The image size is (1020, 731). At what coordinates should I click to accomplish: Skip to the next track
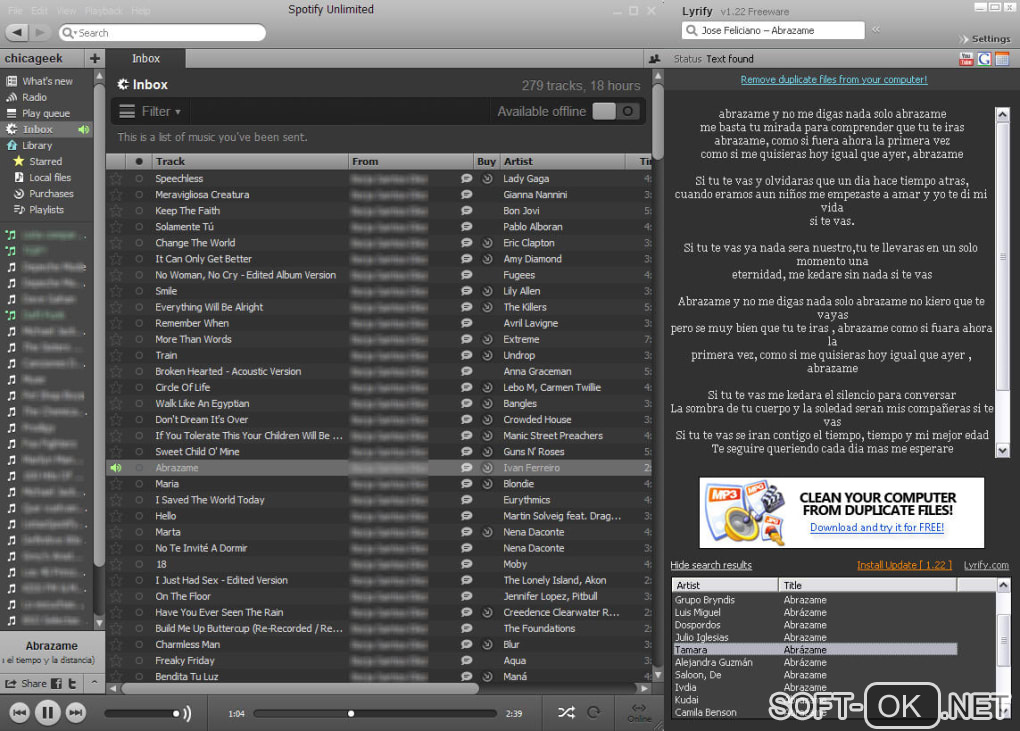pyautogui.click(x=75, y=713)
